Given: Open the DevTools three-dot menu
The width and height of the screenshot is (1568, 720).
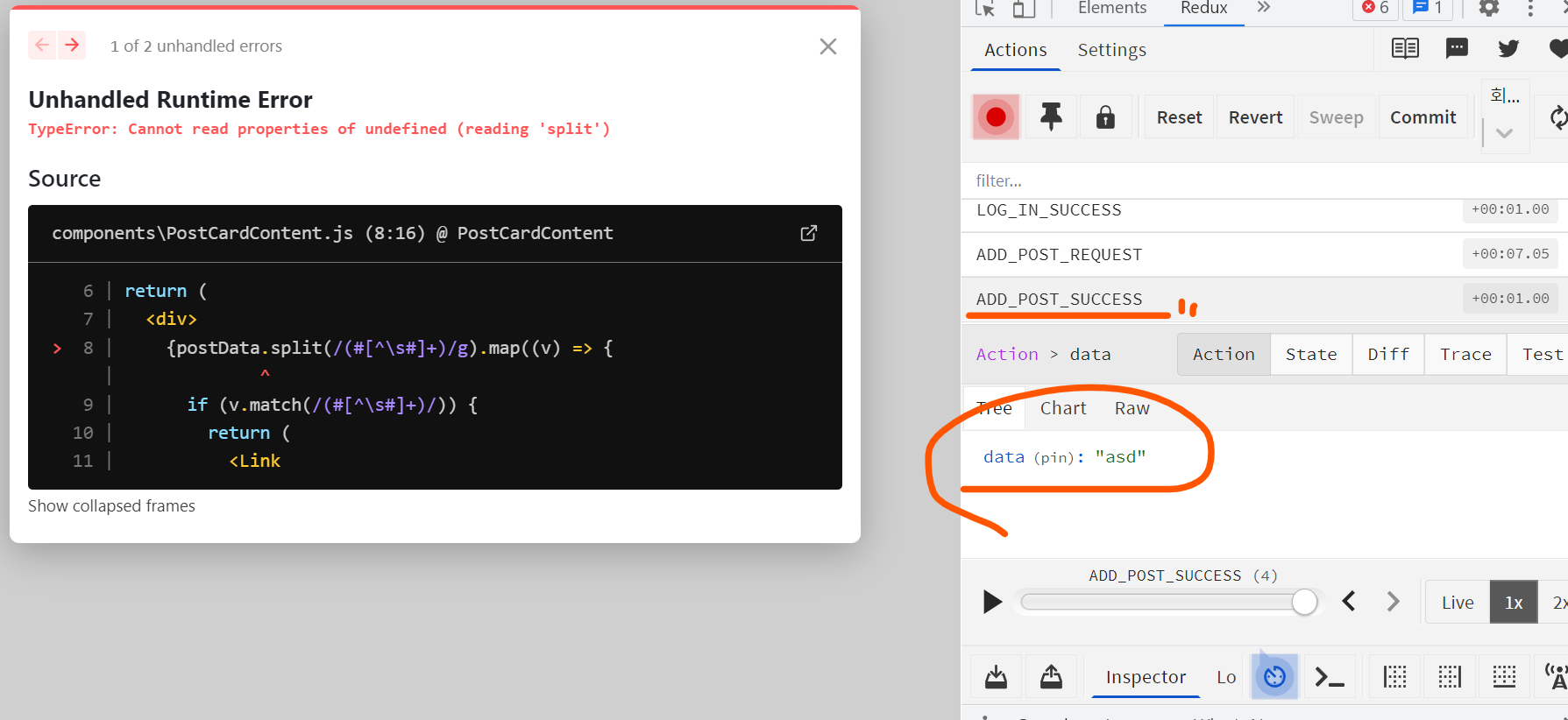Looking at the screenshot, I should tap(1530, 9).
